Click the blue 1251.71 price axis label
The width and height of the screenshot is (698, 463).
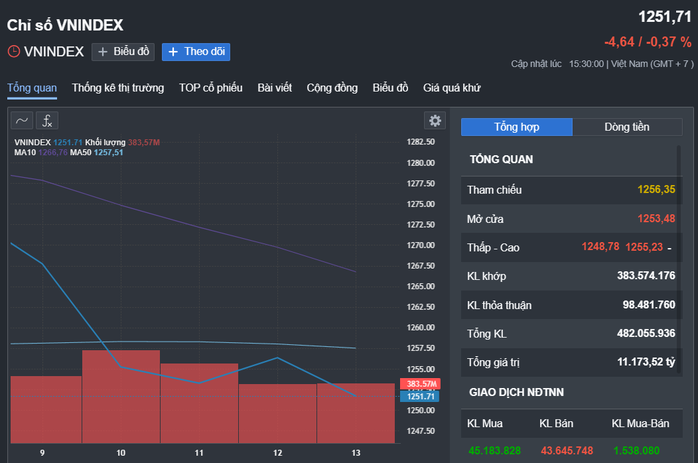[x=420, y=396]
